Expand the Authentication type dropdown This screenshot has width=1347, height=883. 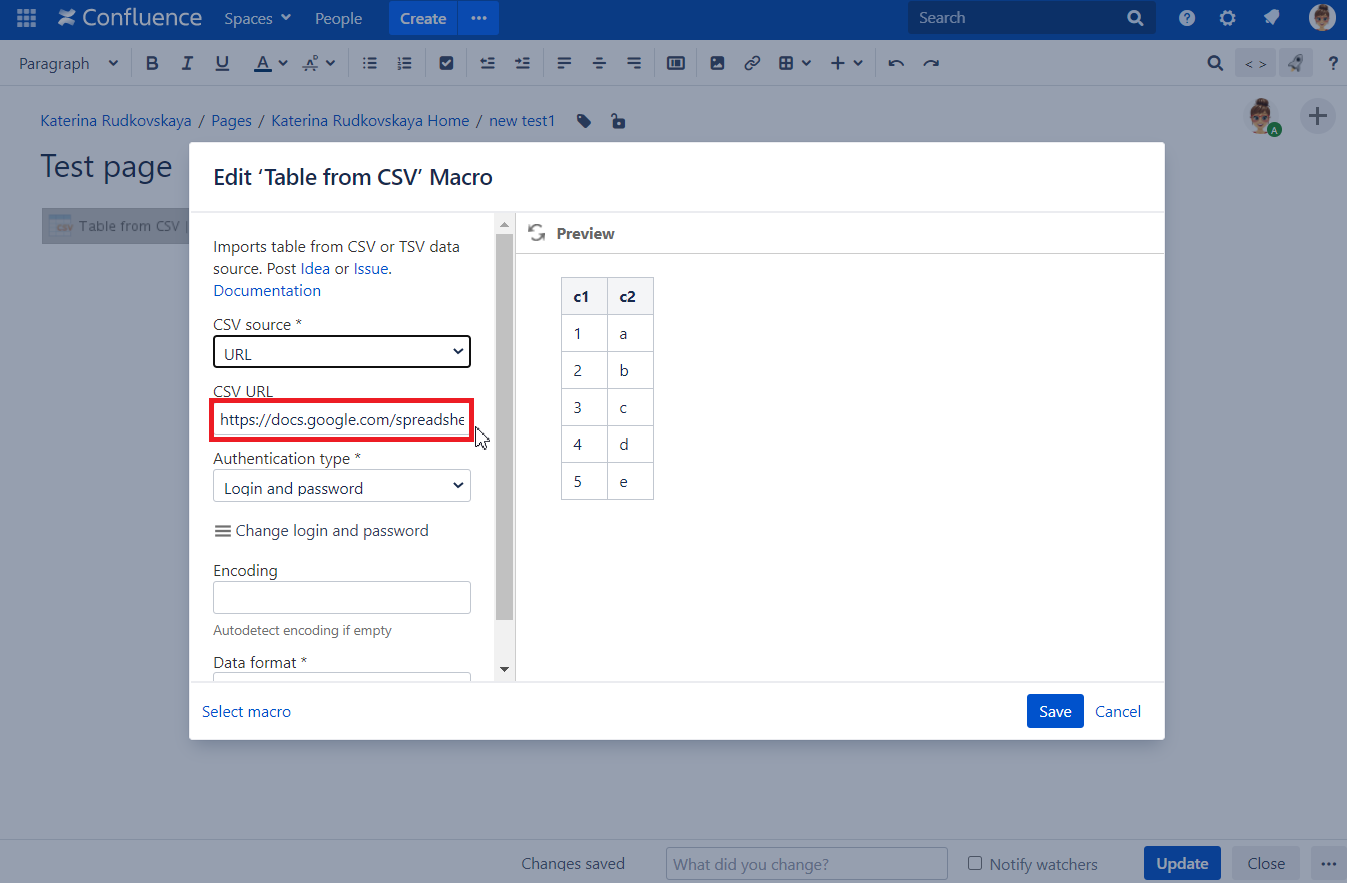[341, 487]
